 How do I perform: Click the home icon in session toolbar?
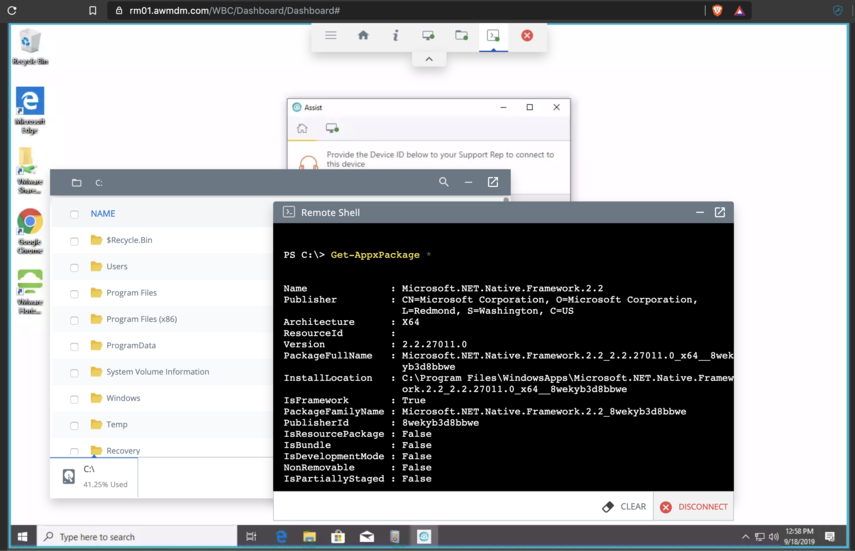click(363, 36)
